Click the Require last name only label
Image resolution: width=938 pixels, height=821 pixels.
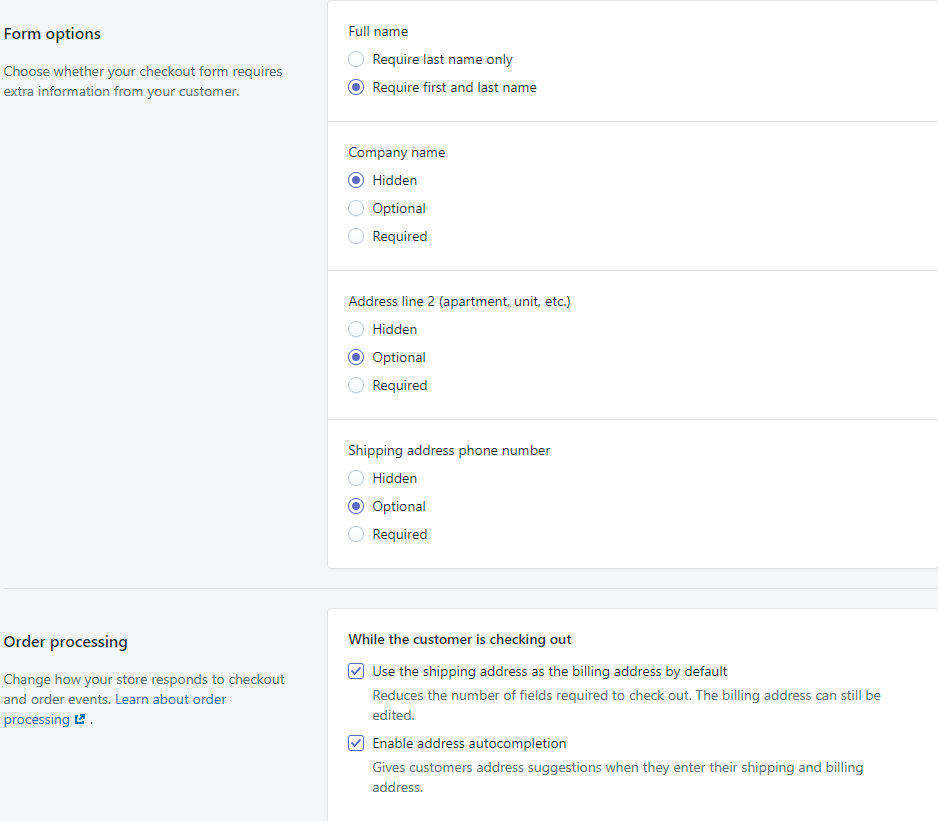442,59
